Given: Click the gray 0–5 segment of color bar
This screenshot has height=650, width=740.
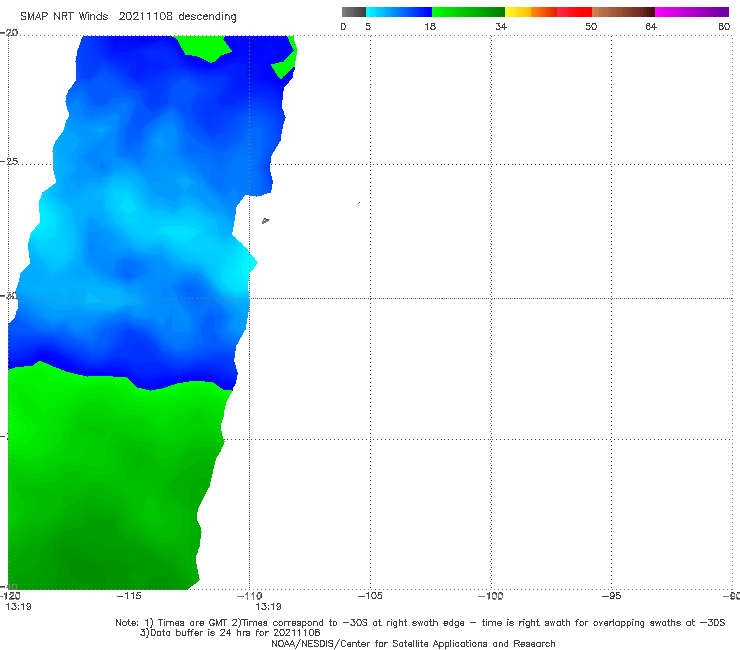Looking at the screenshot, I should tap(353, 12).
